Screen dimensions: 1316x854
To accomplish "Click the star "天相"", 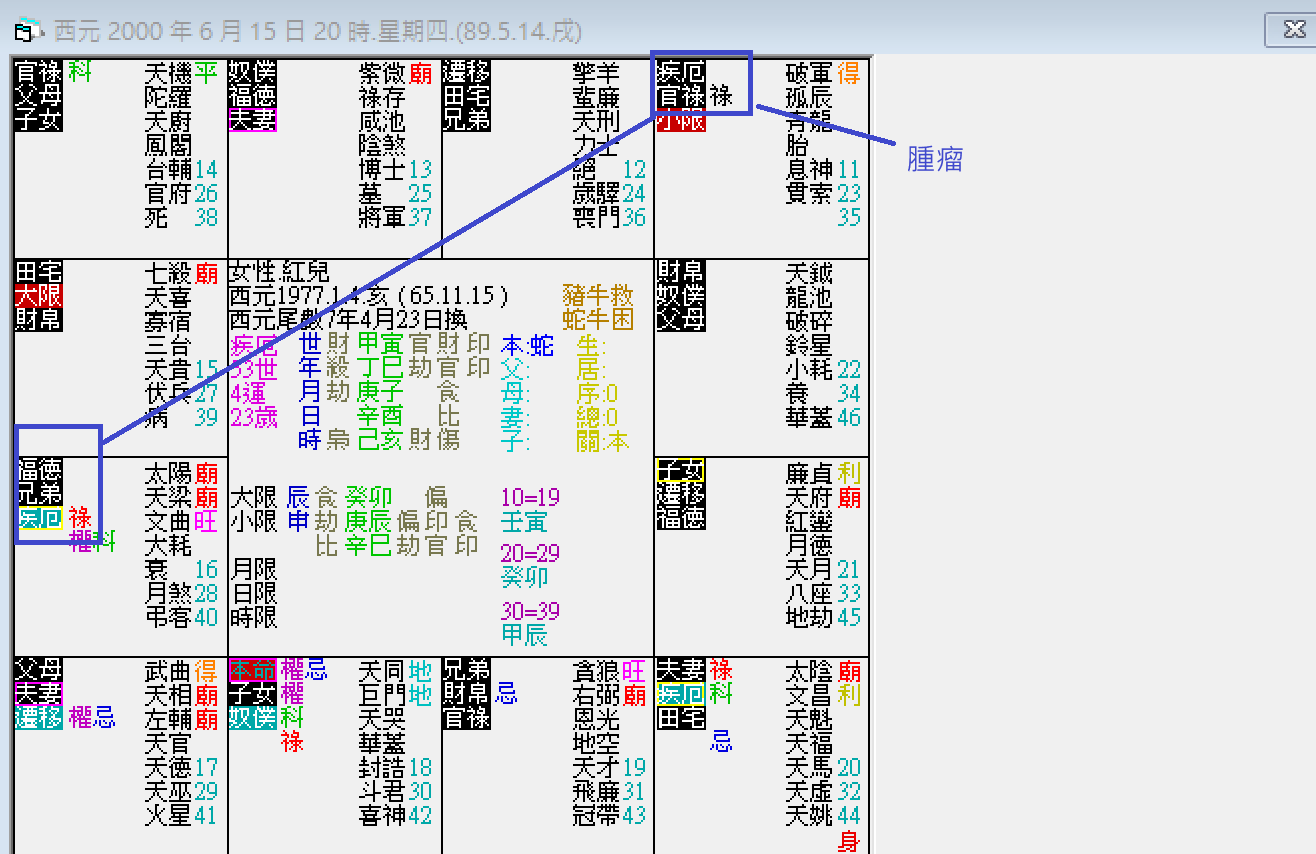I will [169, 695].
